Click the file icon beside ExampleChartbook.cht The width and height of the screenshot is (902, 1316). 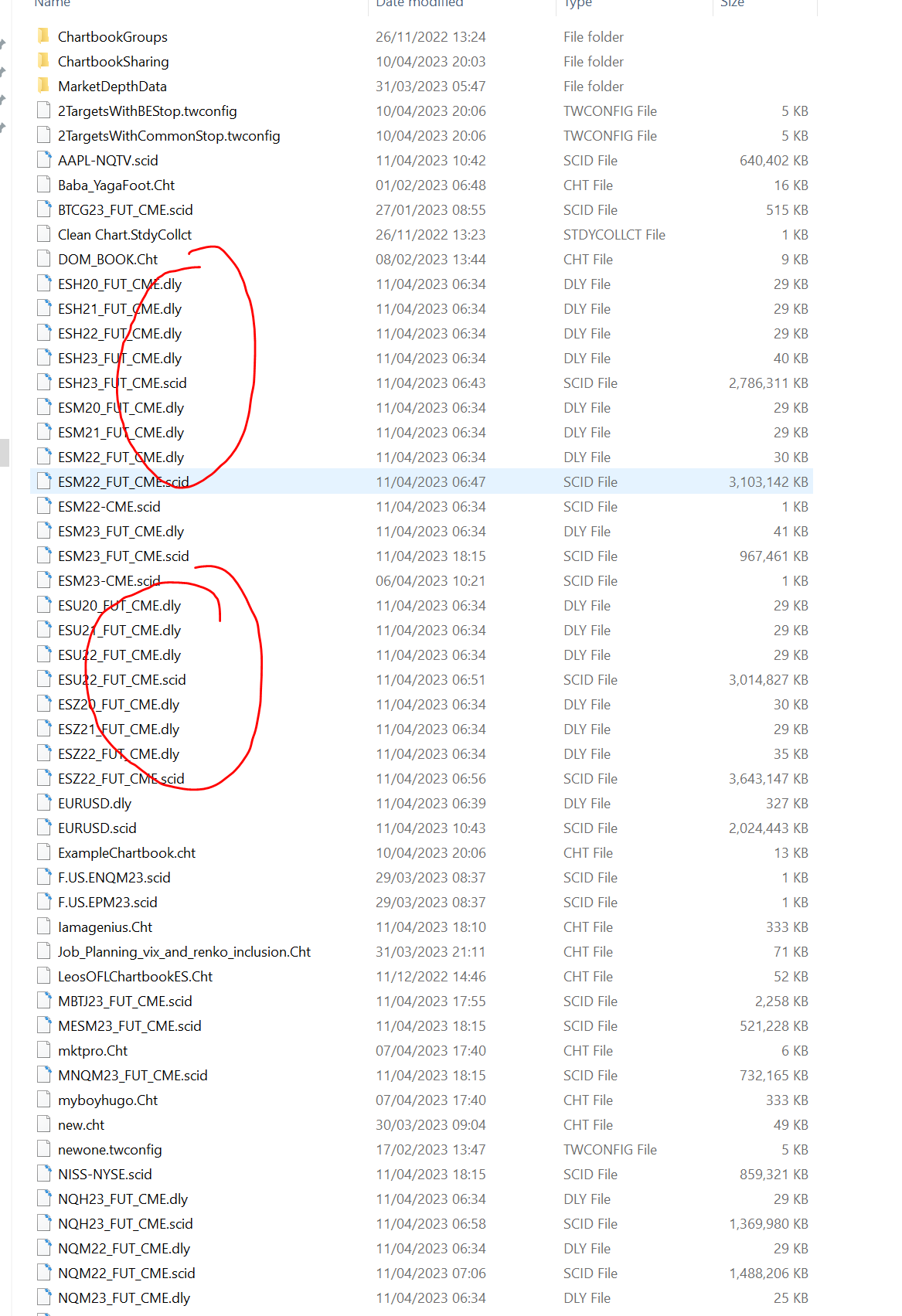click(x=44, y=852)
